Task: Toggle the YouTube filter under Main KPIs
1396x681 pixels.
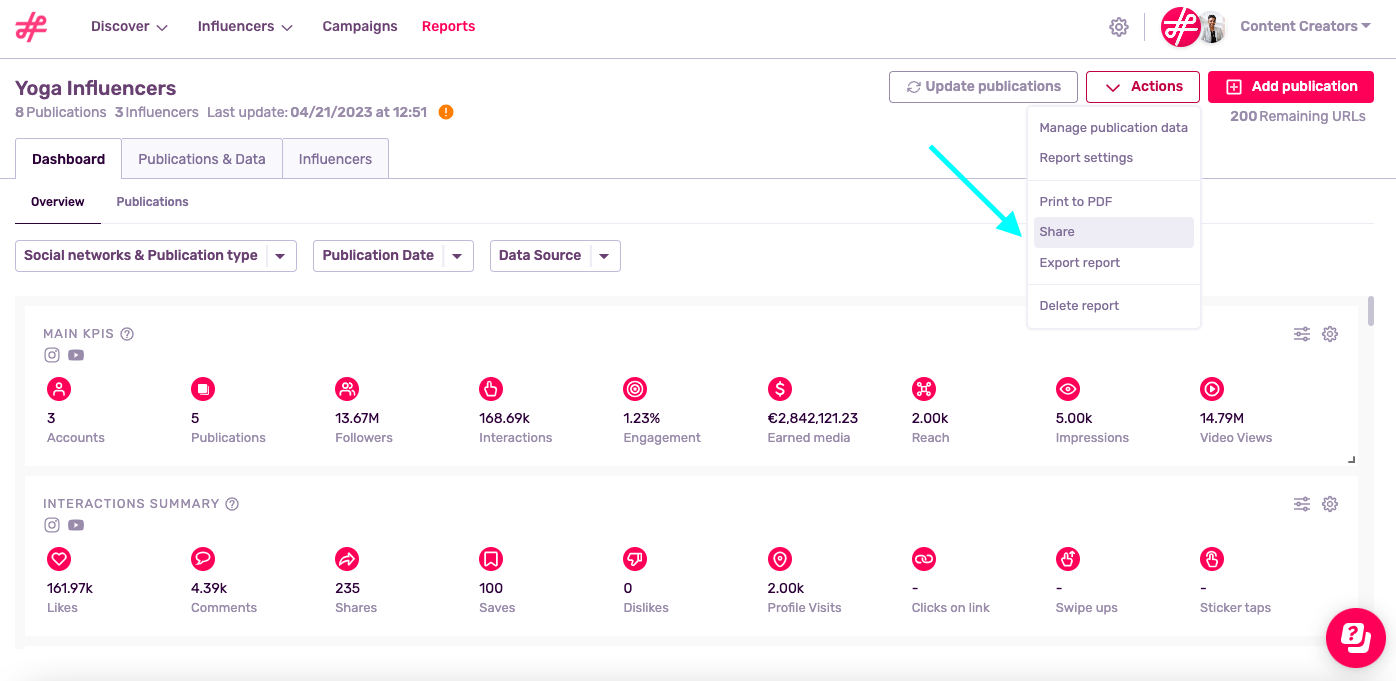Action: click(x=75, y=354)
